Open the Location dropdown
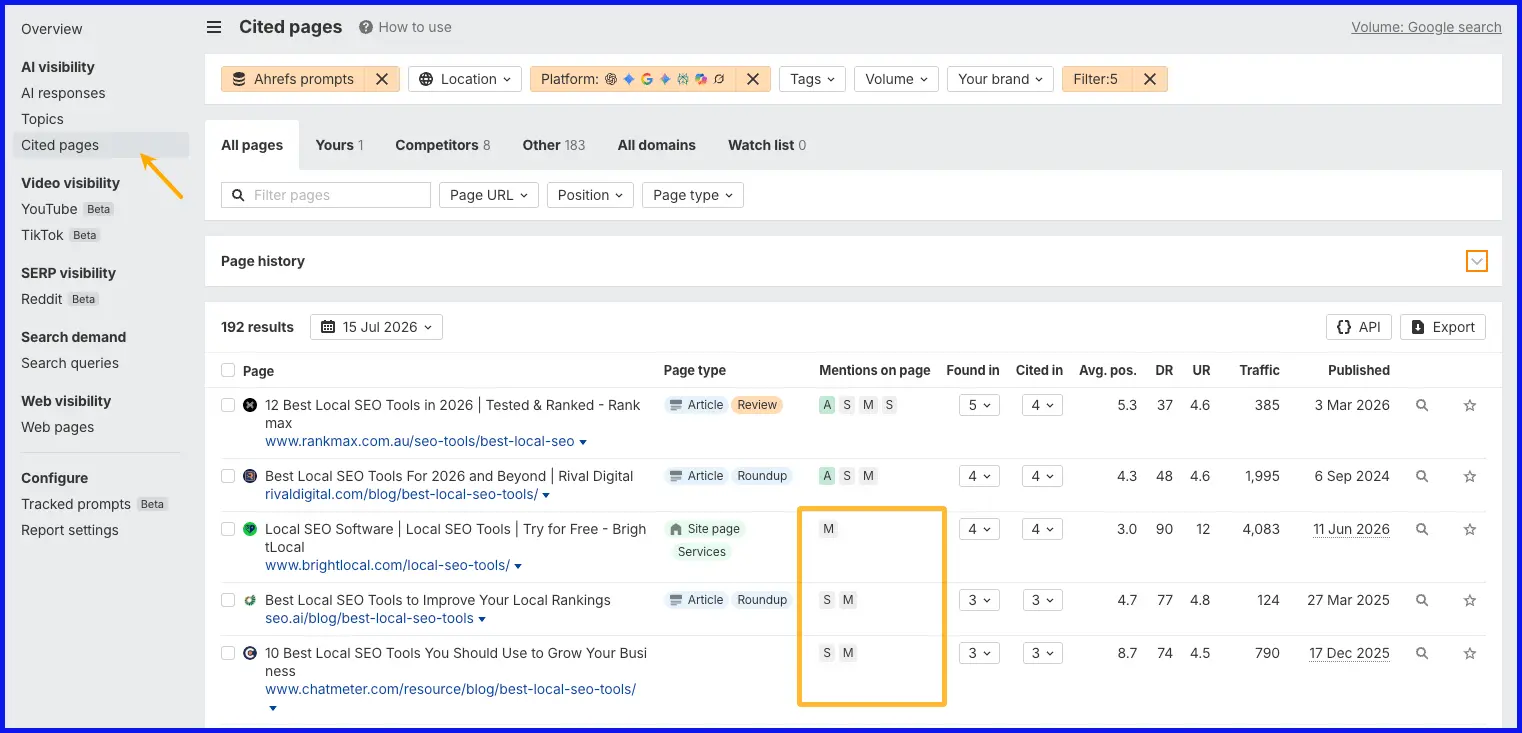The height and width of the screenshot is (733, 1522). 465,79
